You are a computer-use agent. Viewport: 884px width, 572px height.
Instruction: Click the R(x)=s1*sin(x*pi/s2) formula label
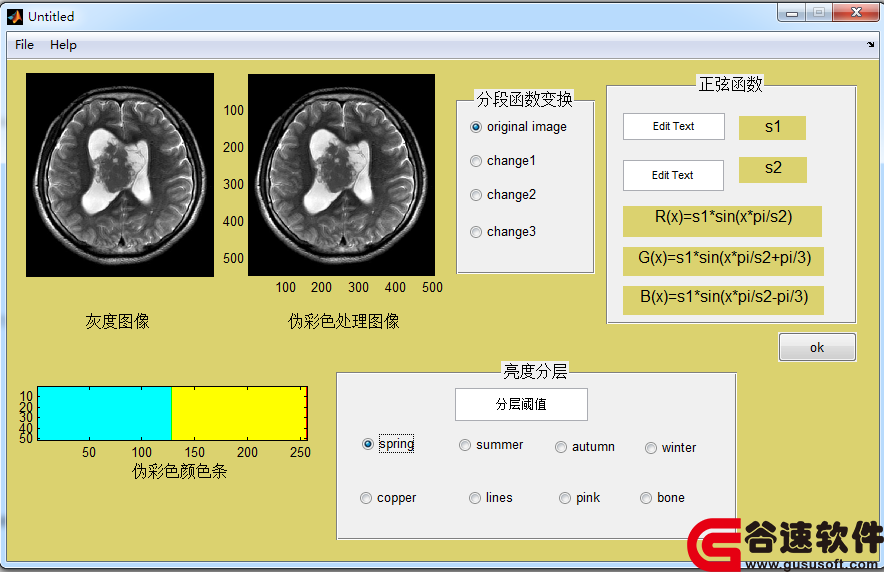pos(722,221)
